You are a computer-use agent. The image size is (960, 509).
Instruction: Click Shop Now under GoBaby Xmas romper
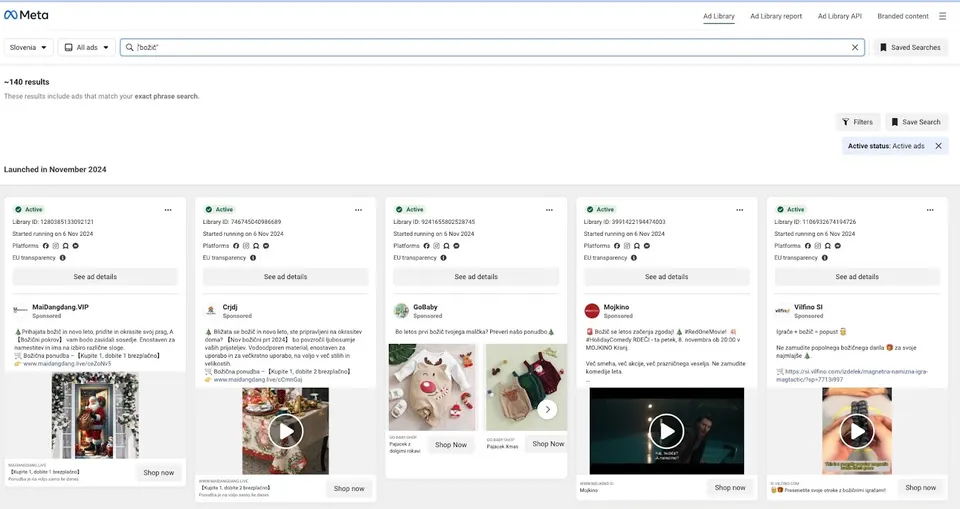(548, 444)
